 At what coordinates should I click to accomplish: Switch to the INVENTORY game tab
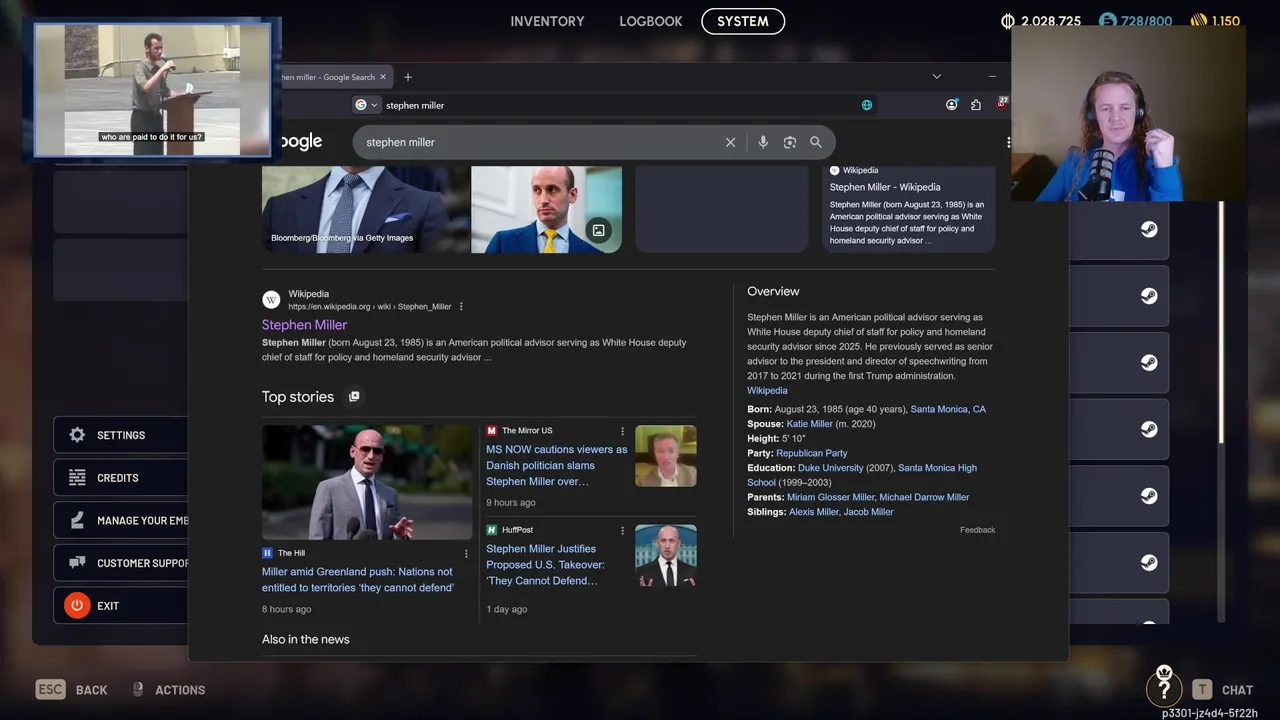click(547, 21)
